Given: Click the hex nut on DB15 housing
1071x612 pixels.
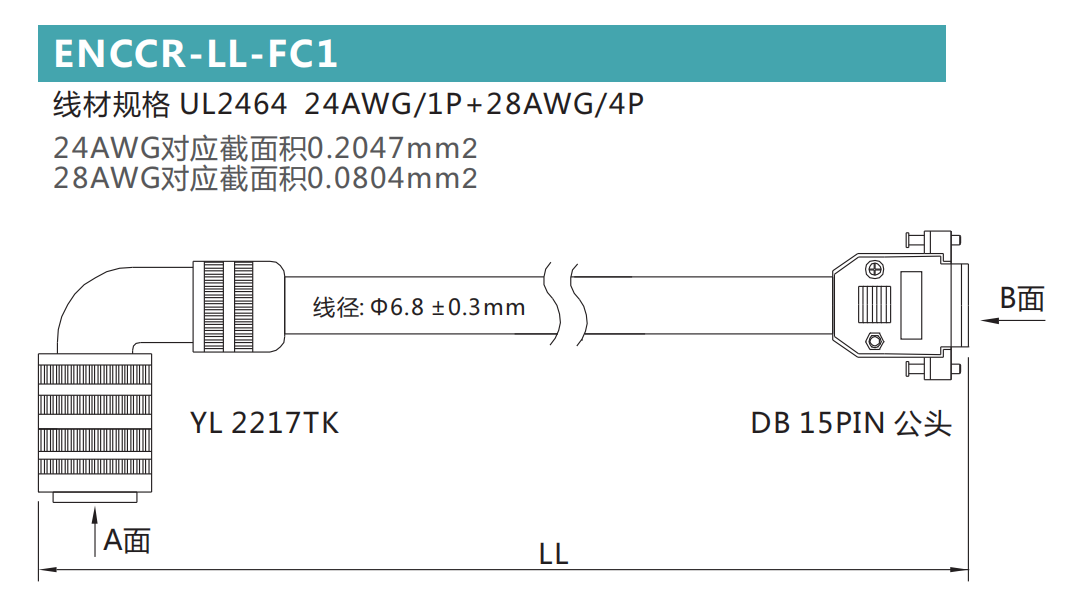Looking at the screenshot, I should coord(874,340).
